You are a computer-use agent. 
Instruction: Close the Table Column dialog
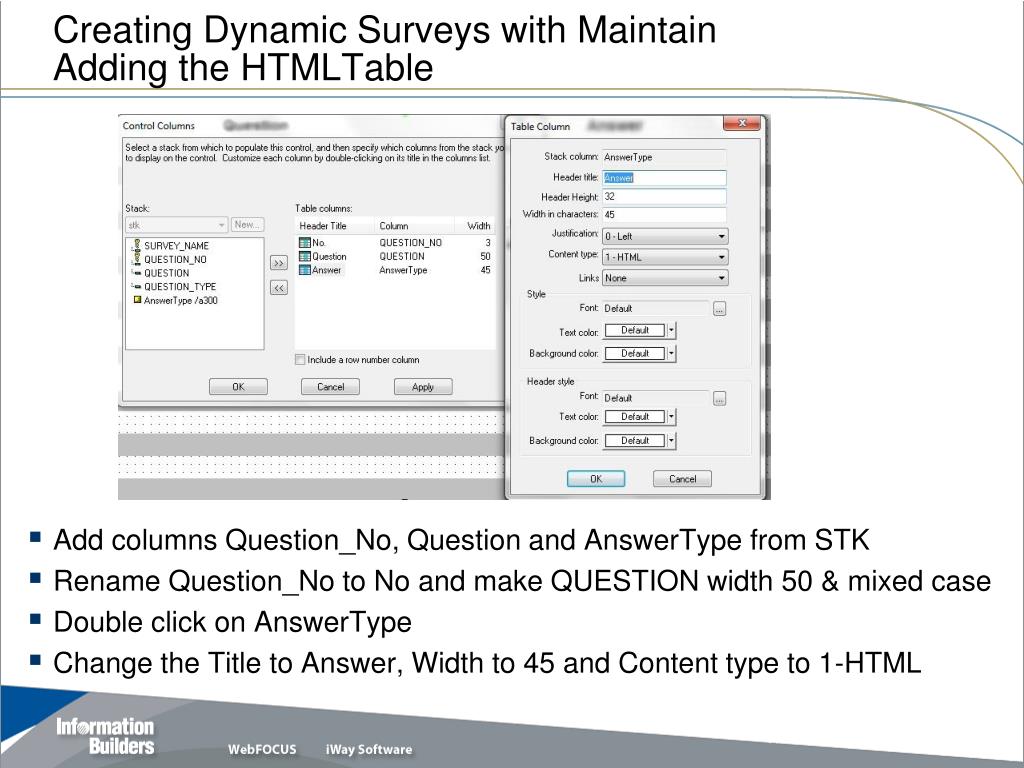click(x=742, y=123)
